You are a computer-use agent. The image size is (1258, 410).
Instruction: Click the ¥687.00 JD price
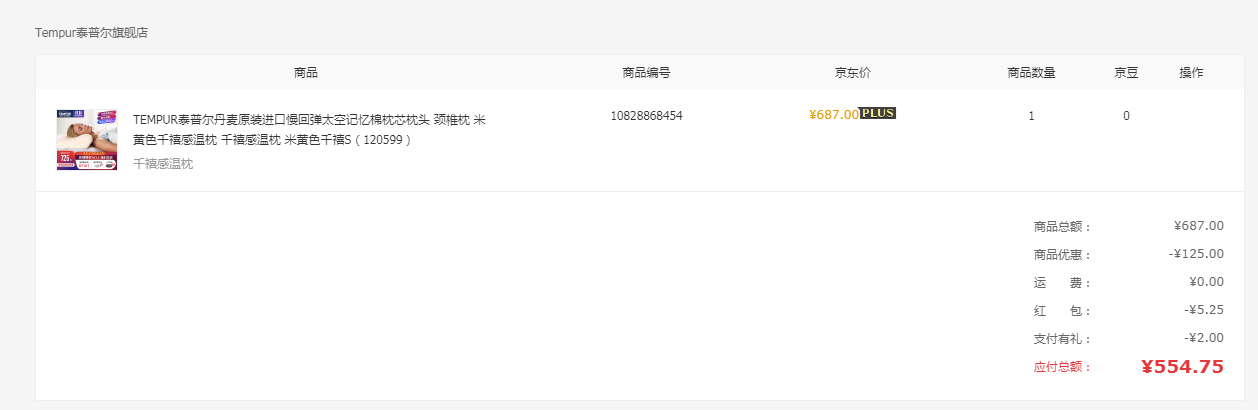coord(834,114)
